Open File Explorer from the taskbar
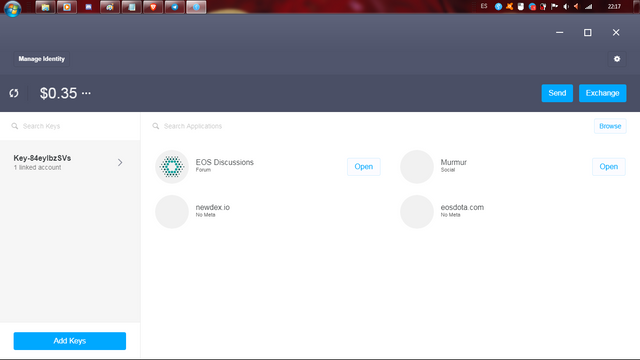 (x=45, y=7)
